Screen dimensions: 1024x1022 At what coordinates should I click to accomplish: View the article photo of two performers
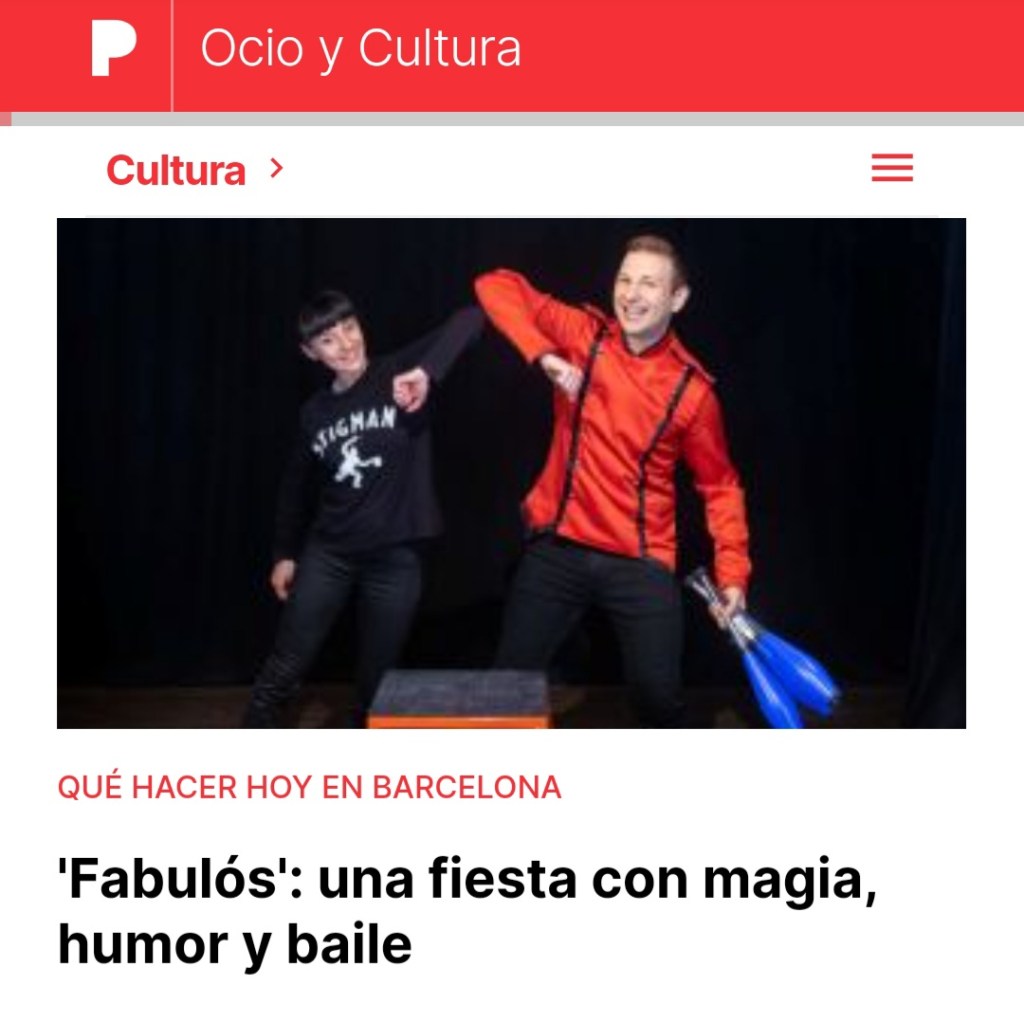(511, 473)
